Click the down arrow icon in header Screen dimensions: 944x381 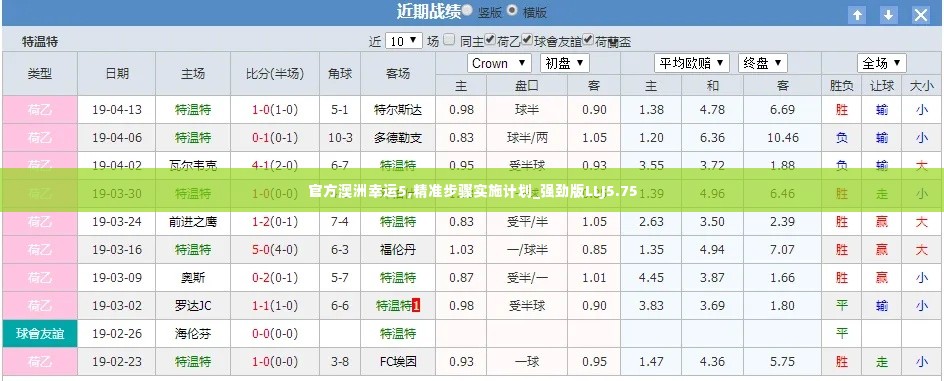click(x=888, y=15)
